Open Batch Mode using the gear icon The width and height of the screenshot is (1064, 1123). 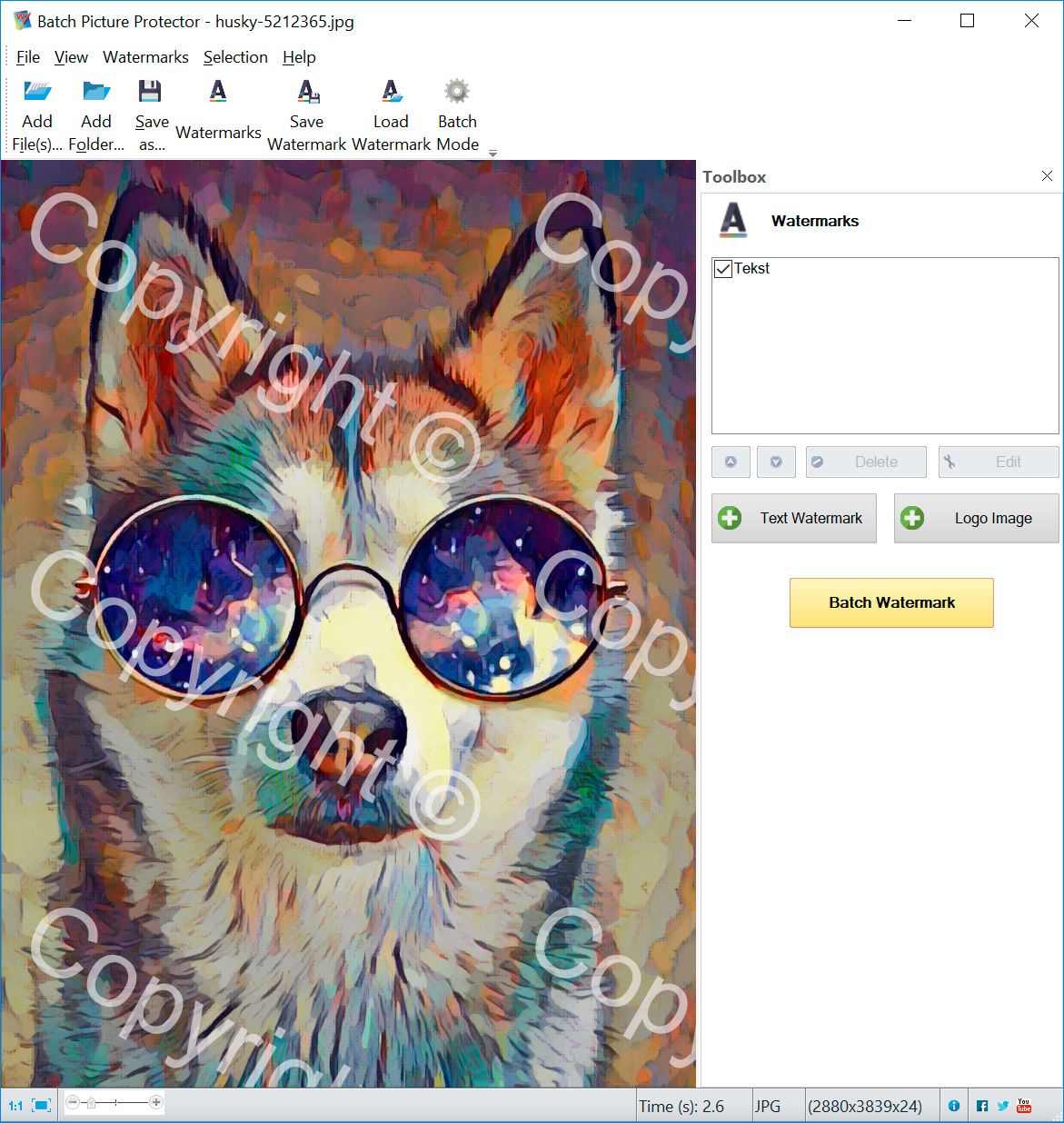tap(456, 91)
